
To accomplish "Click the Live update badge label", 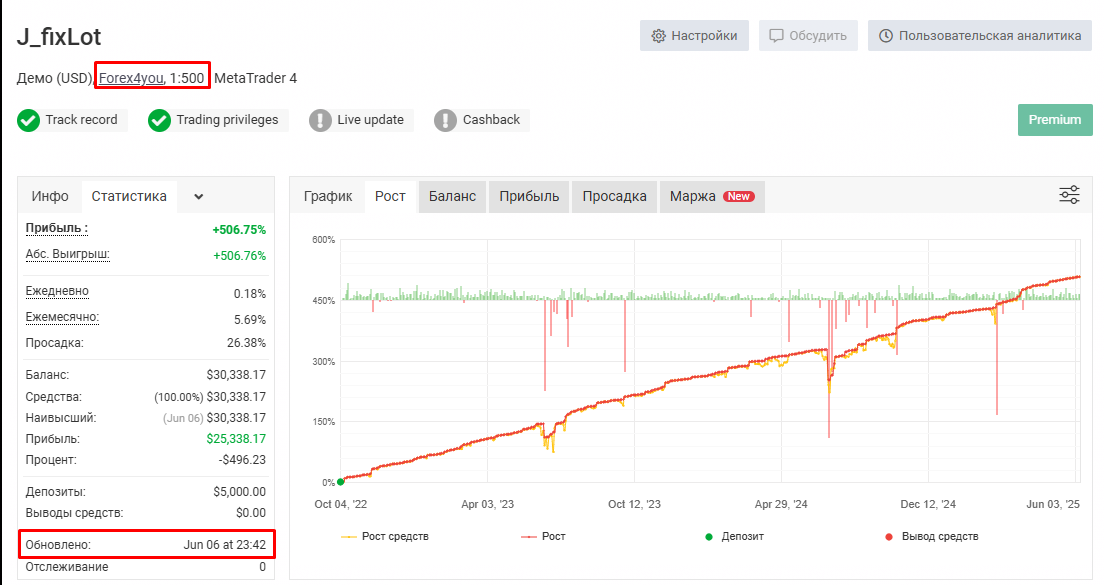I will pyautogui.click(x=370, y=120).
